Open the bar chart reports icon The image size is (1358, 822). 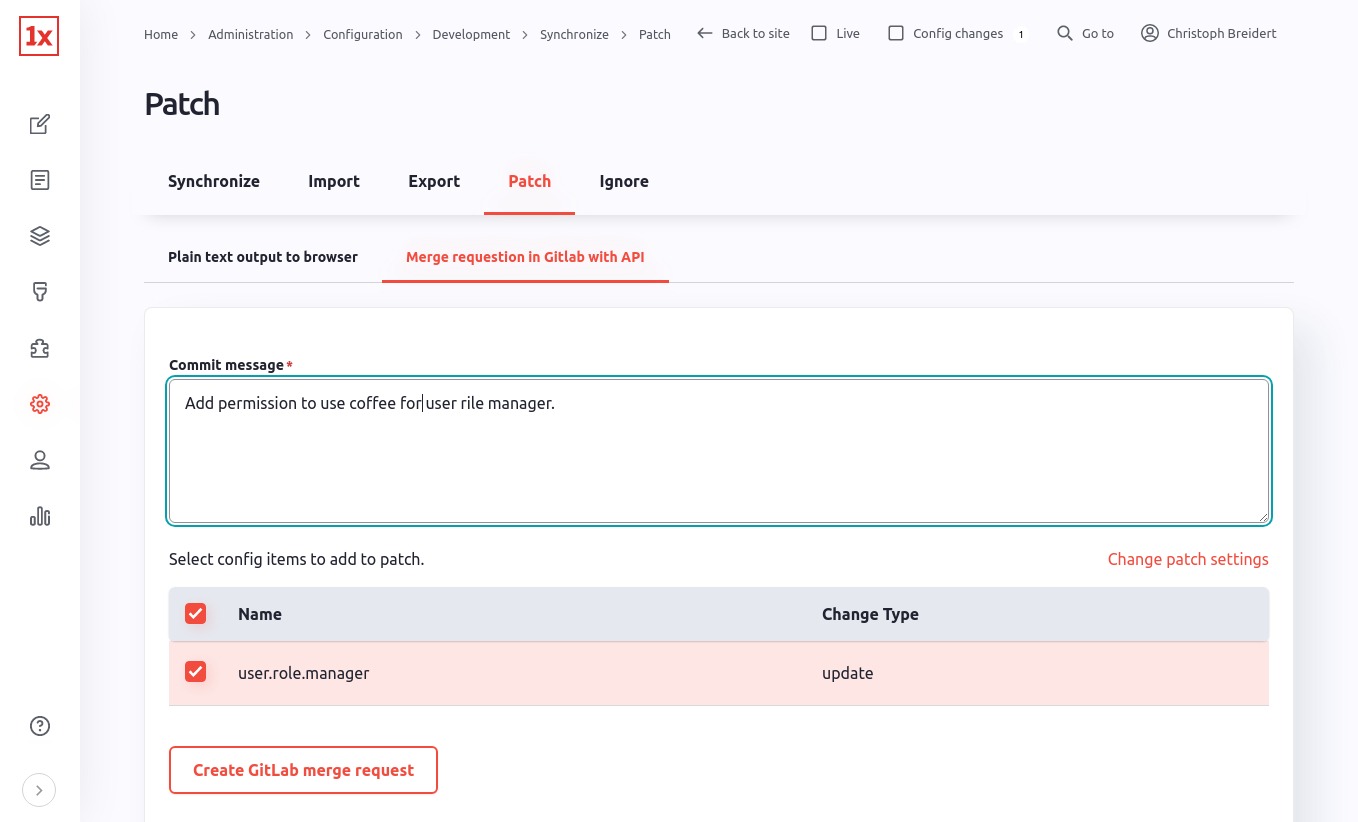(40, 517)
